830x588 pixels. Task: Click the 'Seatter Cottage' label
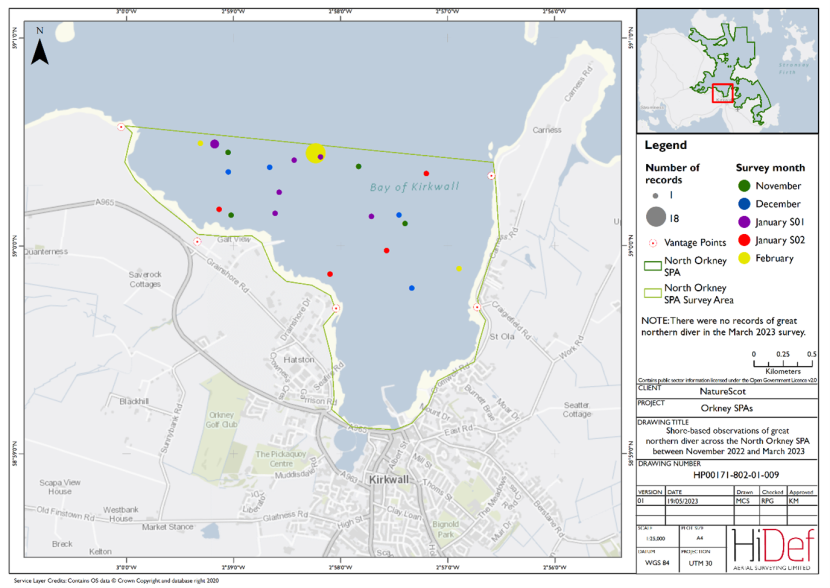[x=577, y=410]
